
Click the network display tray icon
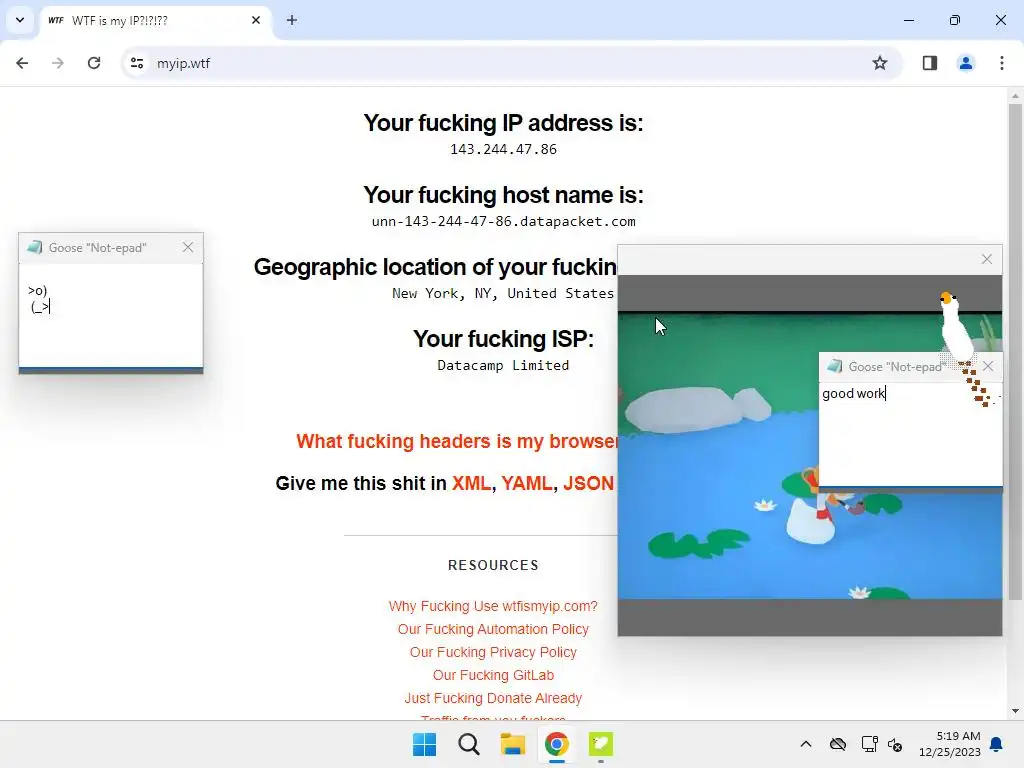pyautogui.click(x=869, y=744)
